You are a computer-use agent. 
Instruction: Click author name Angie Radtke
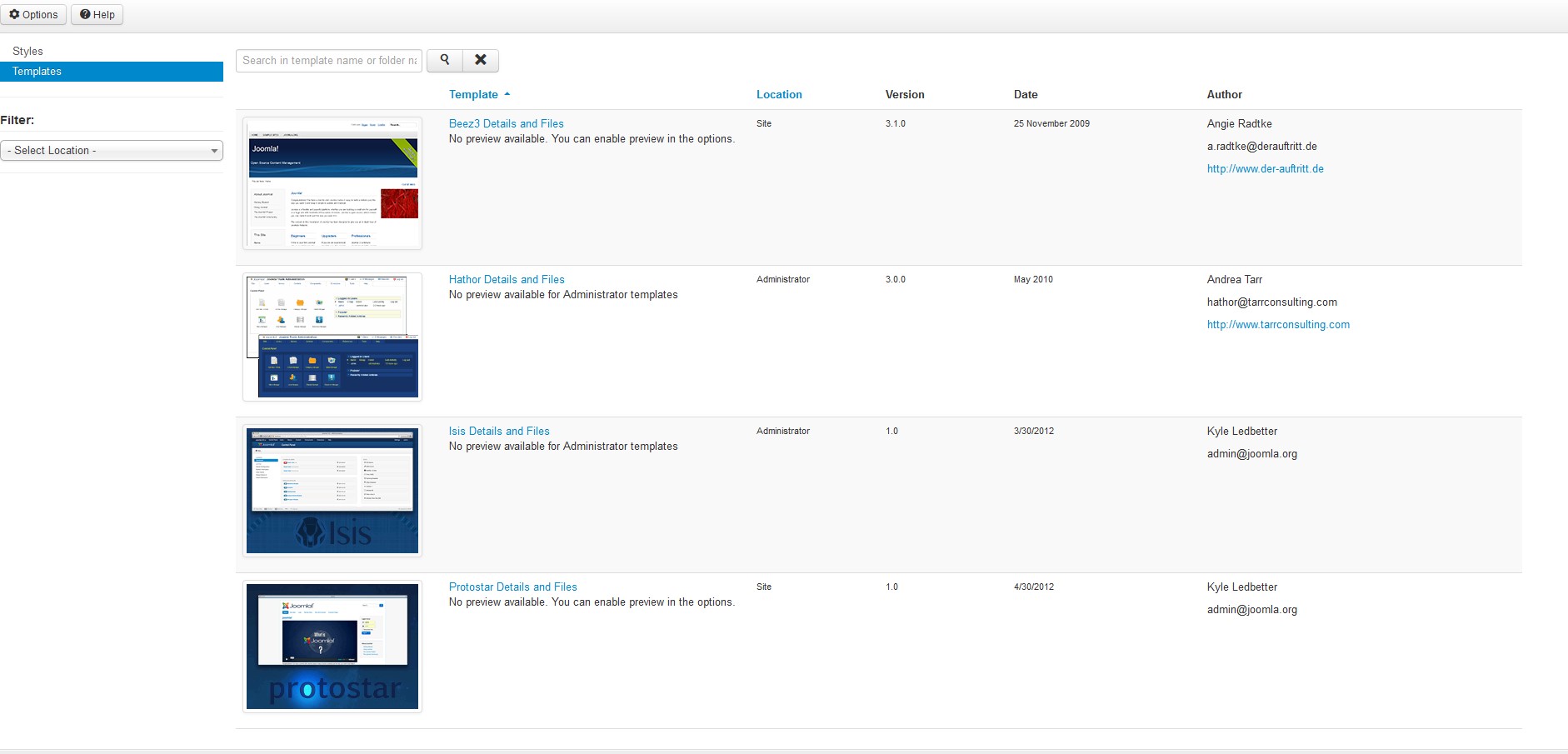tap(1240, 123)
